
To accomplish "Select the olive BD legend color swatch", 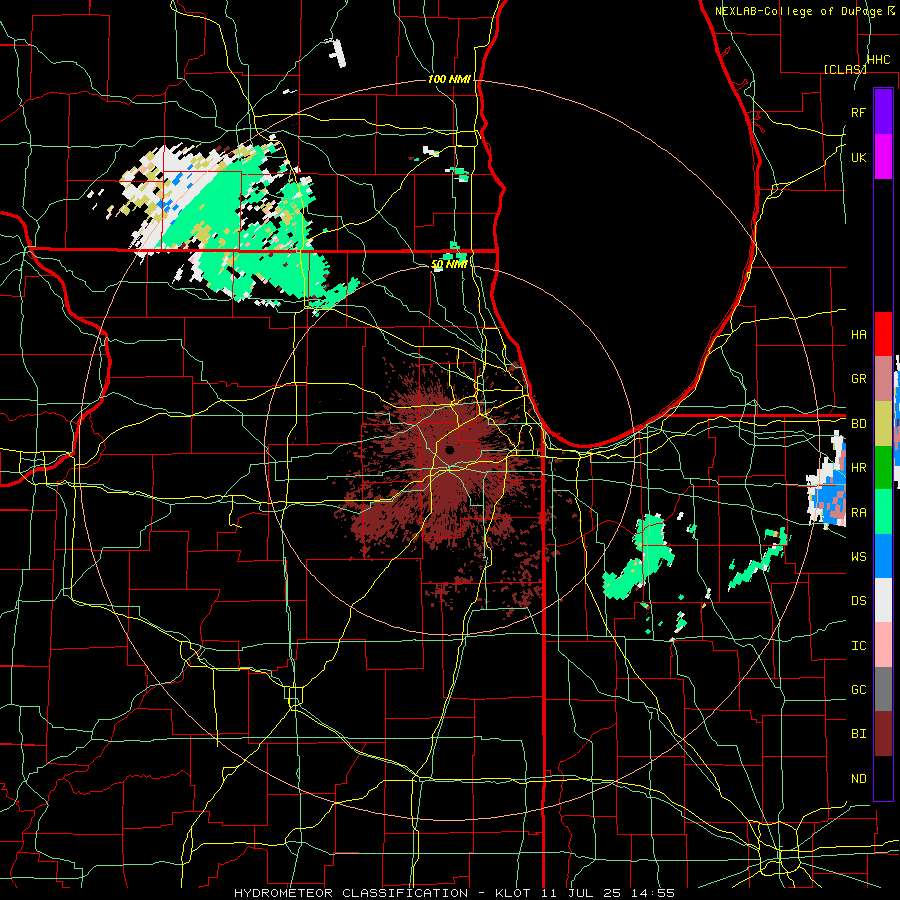I will pyautogui.click(x=883, y=424).
